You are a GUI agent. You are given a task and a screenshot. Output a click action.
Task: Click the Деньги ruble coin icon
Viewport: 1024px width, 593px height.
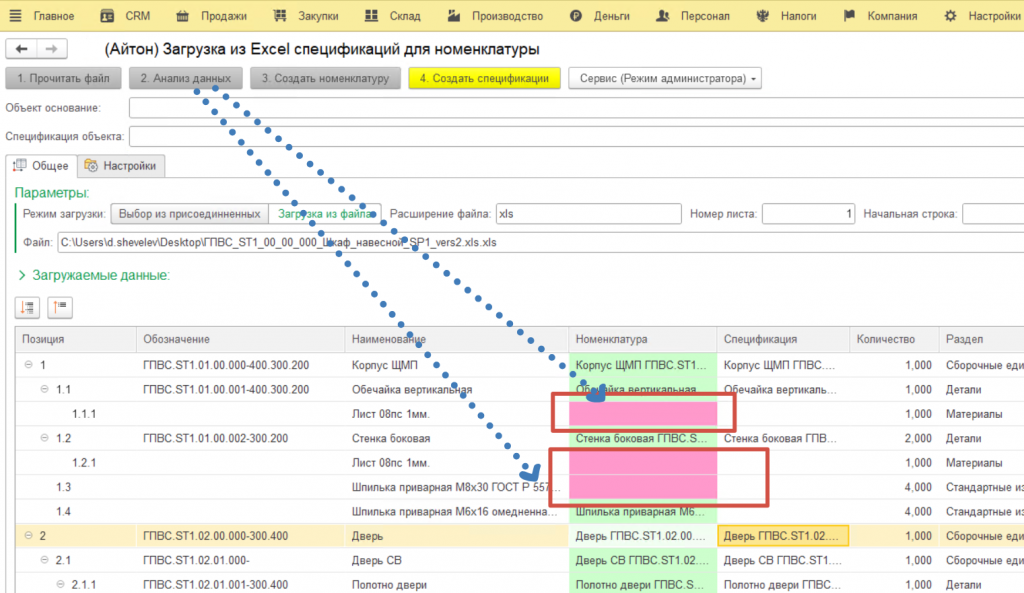coord(576,16)
